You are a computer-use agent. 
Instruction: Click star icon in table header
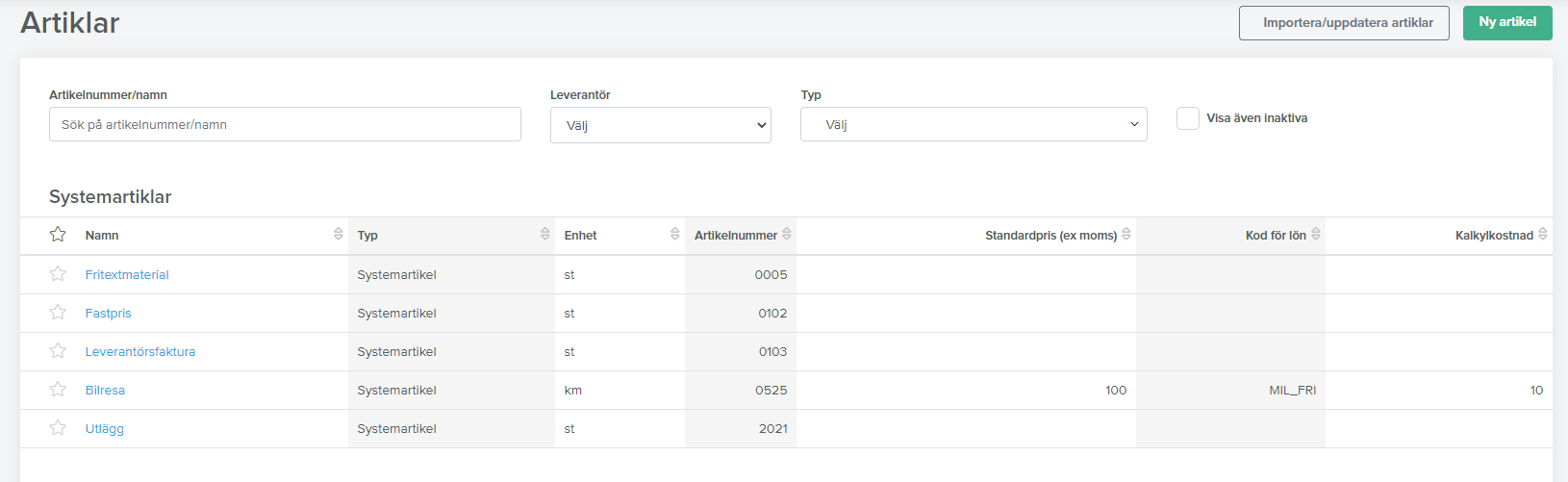pos(58,234)
